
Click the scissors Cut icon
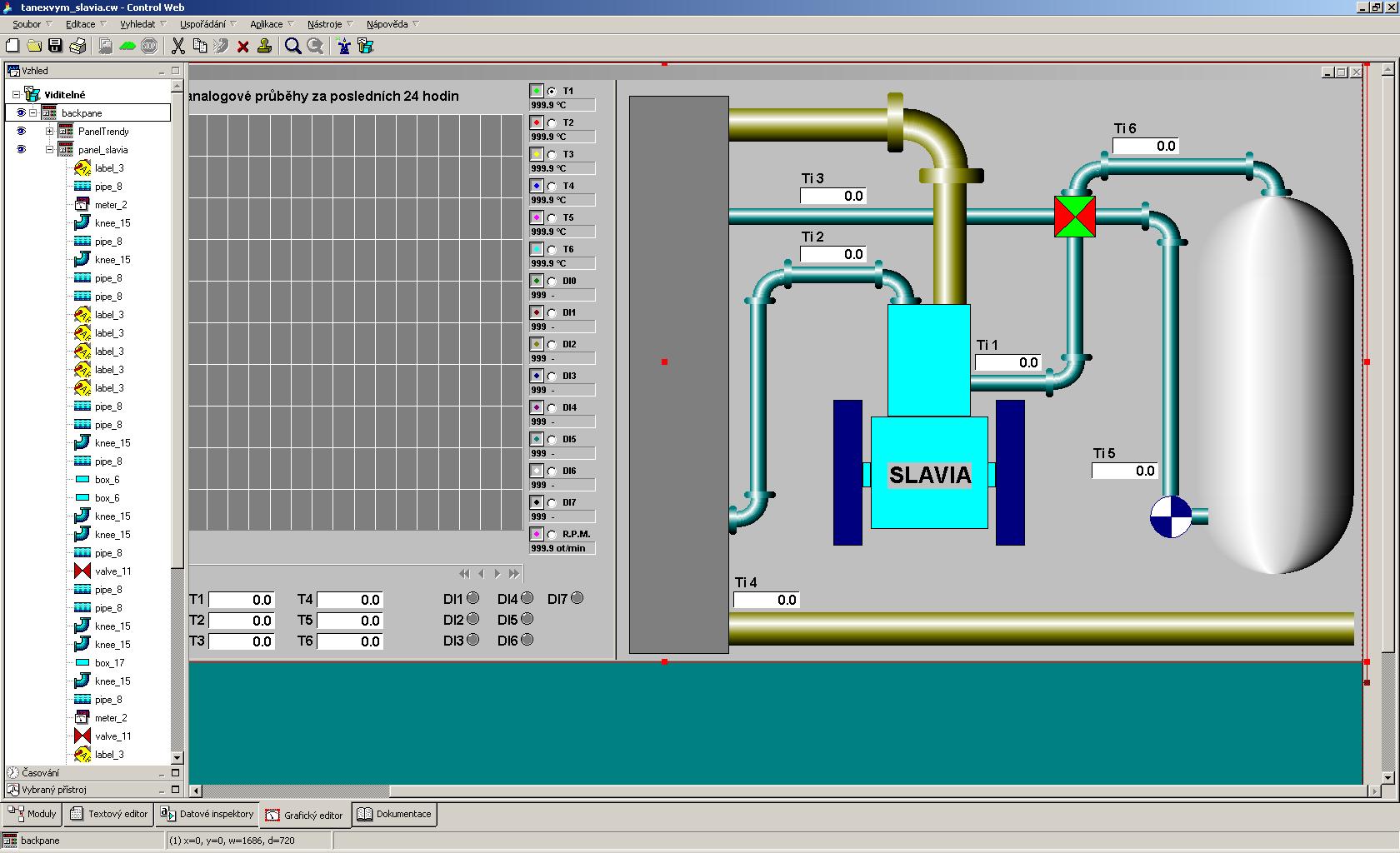pos(178,46)
